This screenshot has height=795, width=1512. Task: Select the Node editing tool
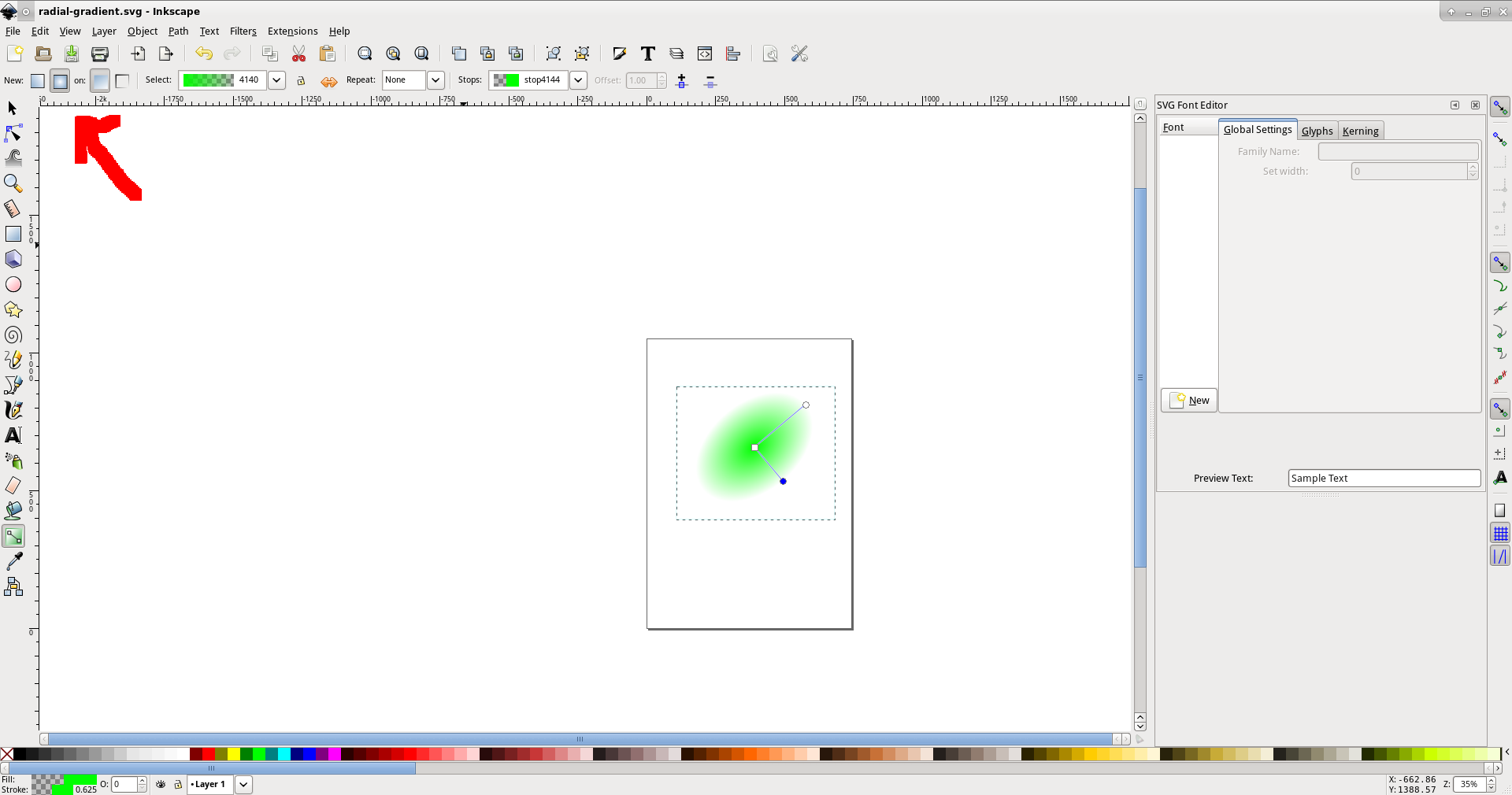[13, 133]
